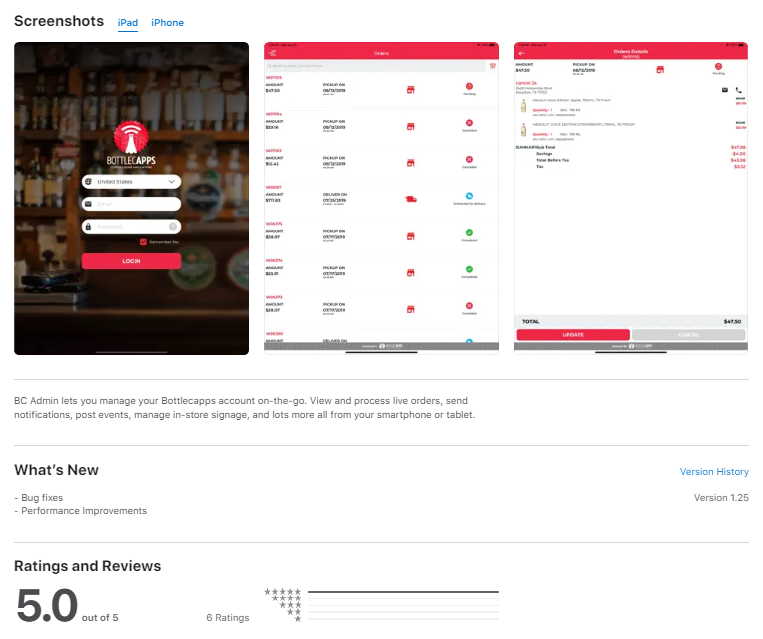Click the 'Ratings and Reviews' heading
763x639 pixels.
coord(88,566)
